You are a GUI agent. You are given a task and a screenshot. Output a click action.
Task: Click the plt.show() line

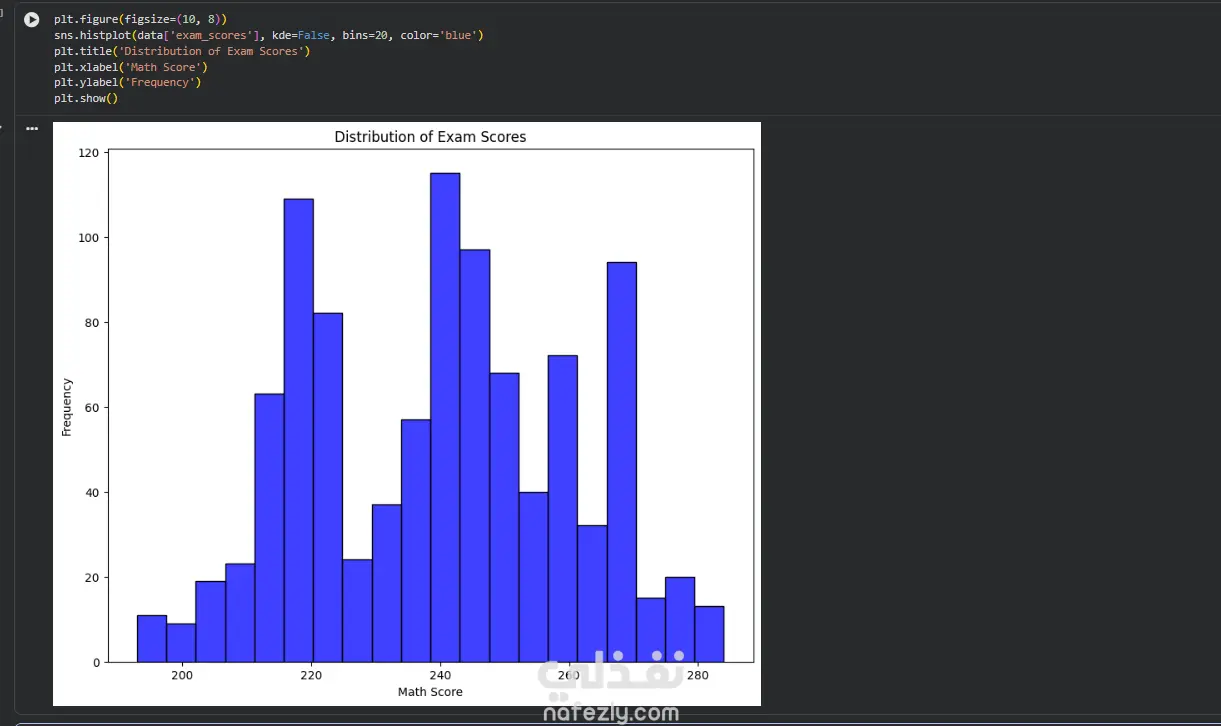click(x=86, y=98)
